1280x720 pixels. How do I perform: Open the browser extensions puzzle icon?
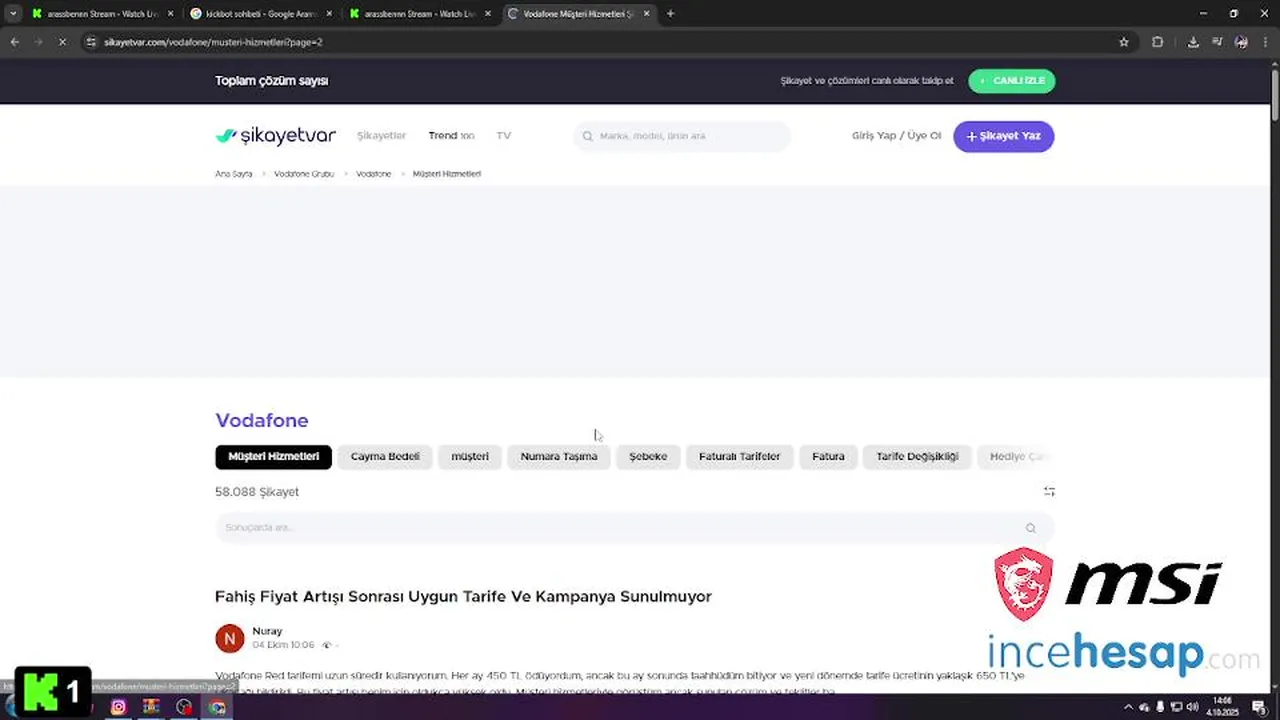point(1158,42)
